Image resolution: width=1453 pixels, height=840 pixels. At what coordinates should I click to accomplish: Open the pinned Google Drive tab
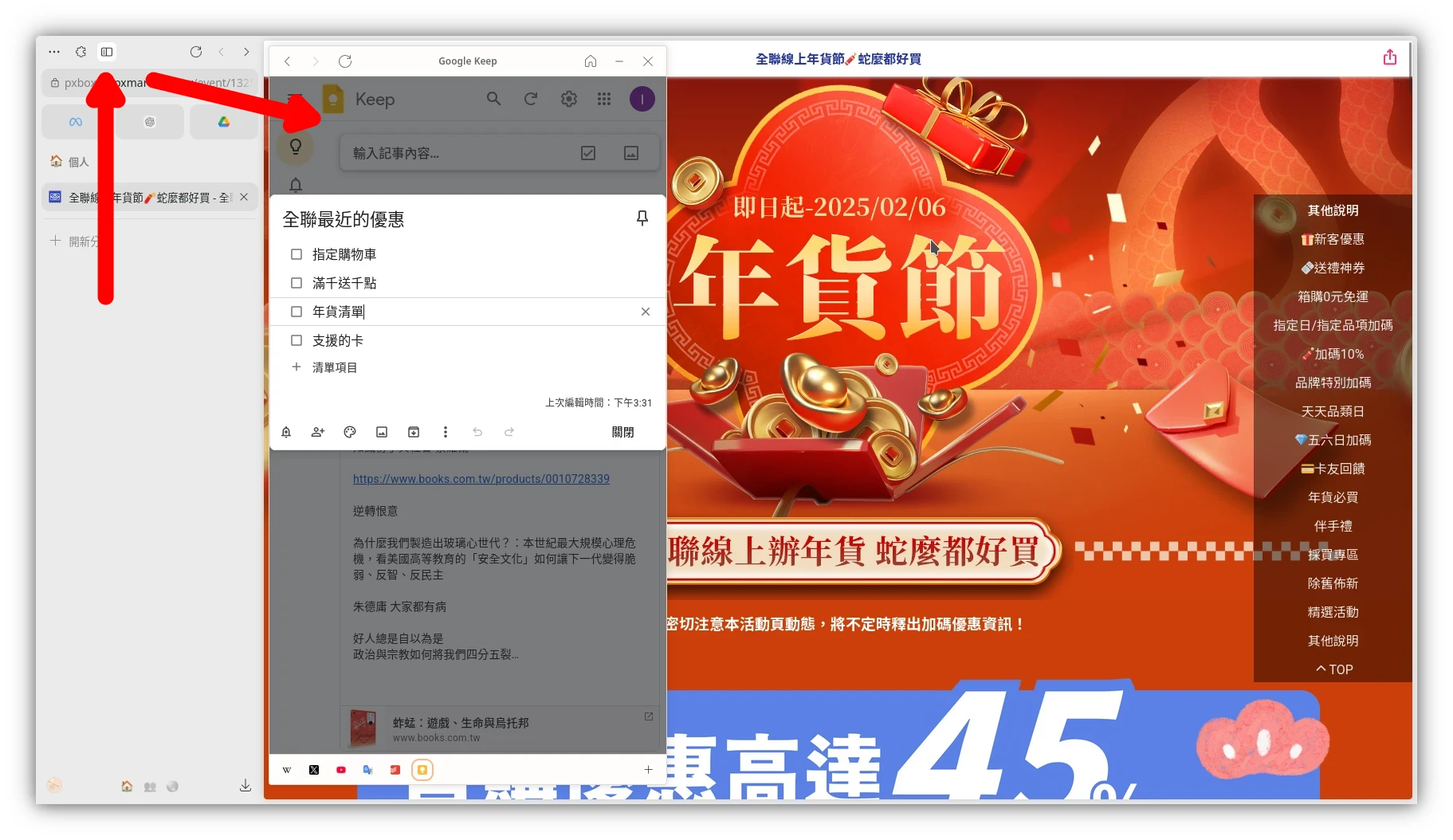tap(224, 122)
